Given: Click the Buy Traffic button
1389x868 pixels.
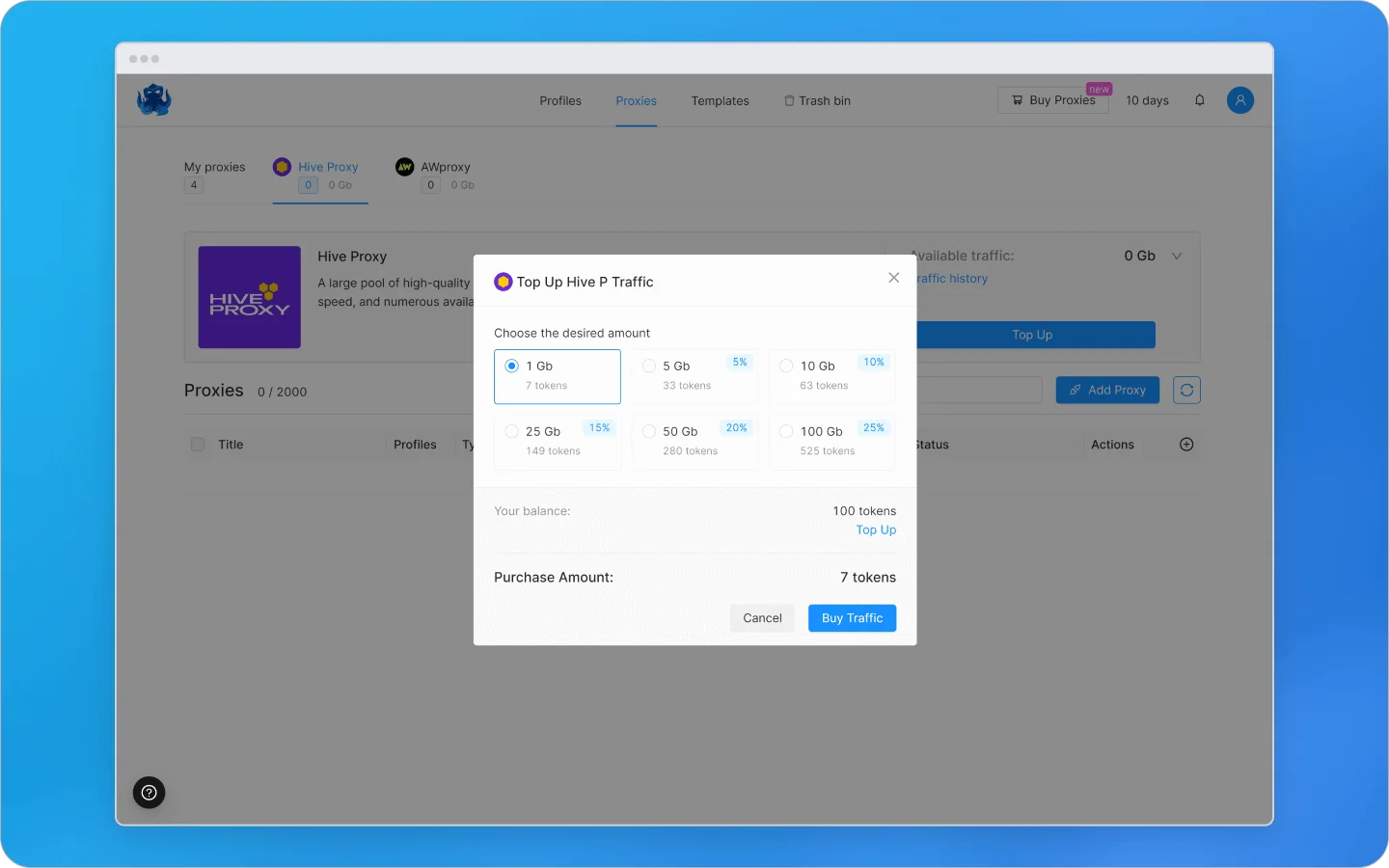Looking at the screenshot, I should pos(852,618).
